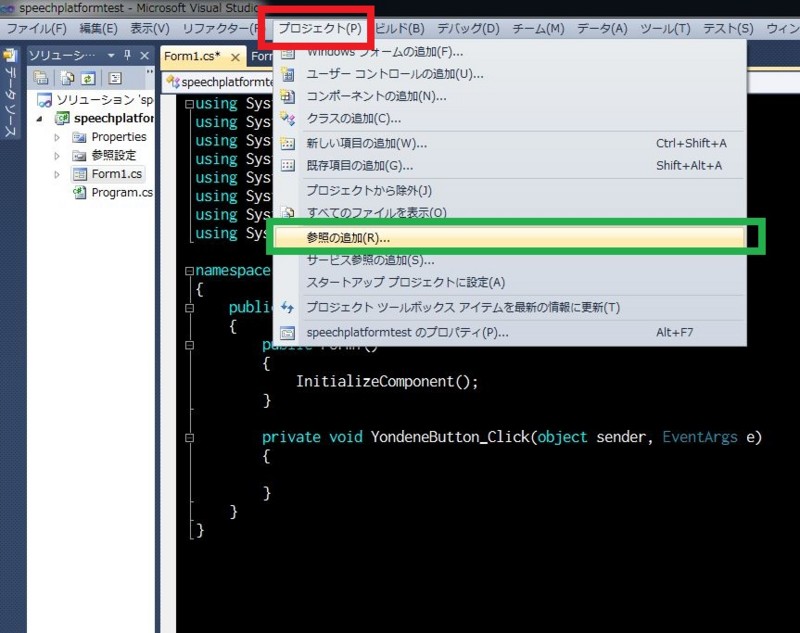
Task: Select Program.cs in the solution tree
Action: tap(122, 193)
